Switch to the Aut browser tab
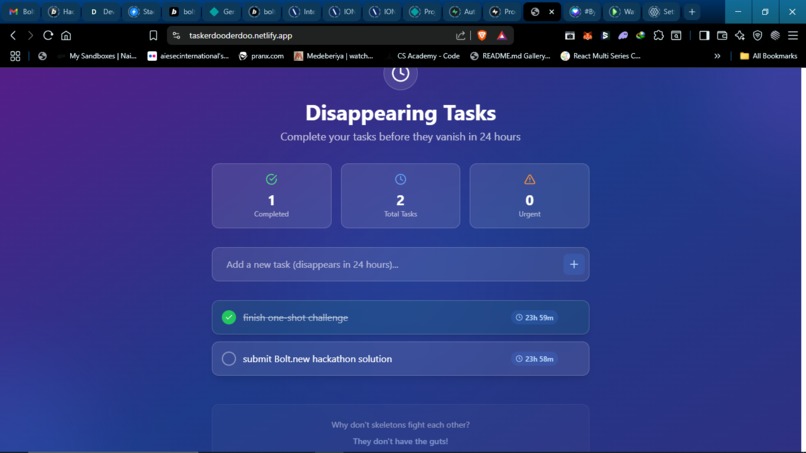The height and width of the screenshot is (453, 806). pyautogui.click(x=462, y=12)
